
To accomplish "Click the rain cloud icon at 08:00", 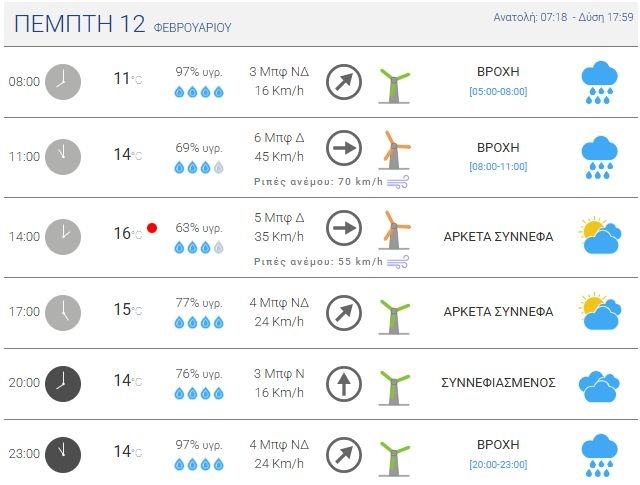I will pos(598,81).
